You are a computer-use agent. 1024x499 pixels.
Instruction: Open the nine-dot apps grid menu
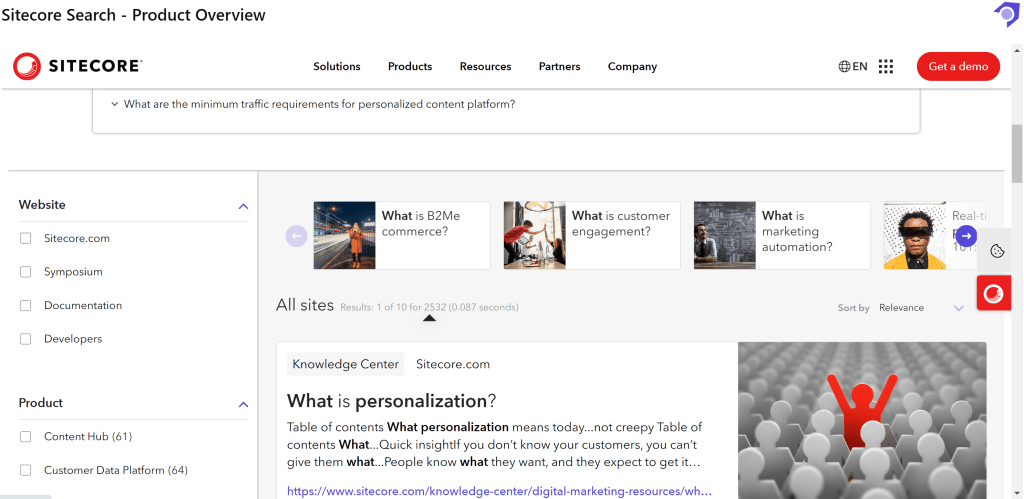886,67
